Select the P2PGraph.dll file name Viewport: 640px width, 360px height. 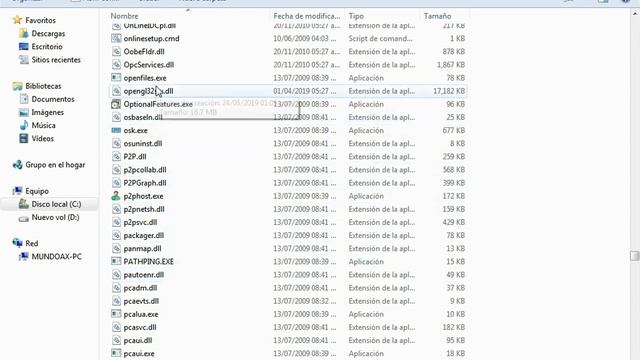coord(145,183)
